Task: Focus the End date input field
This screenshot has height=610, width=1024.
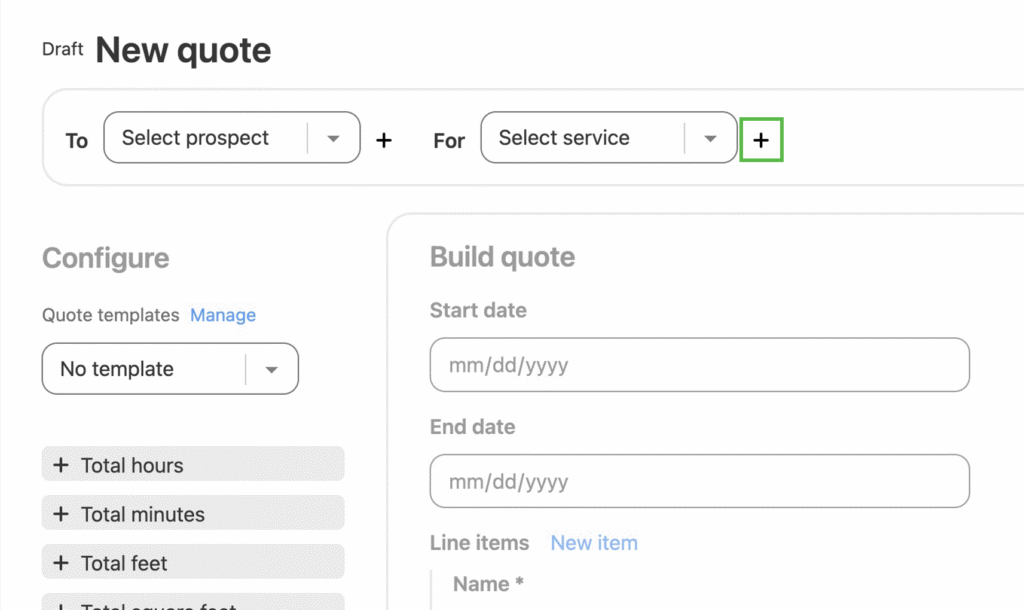Action: pos(699,481)
